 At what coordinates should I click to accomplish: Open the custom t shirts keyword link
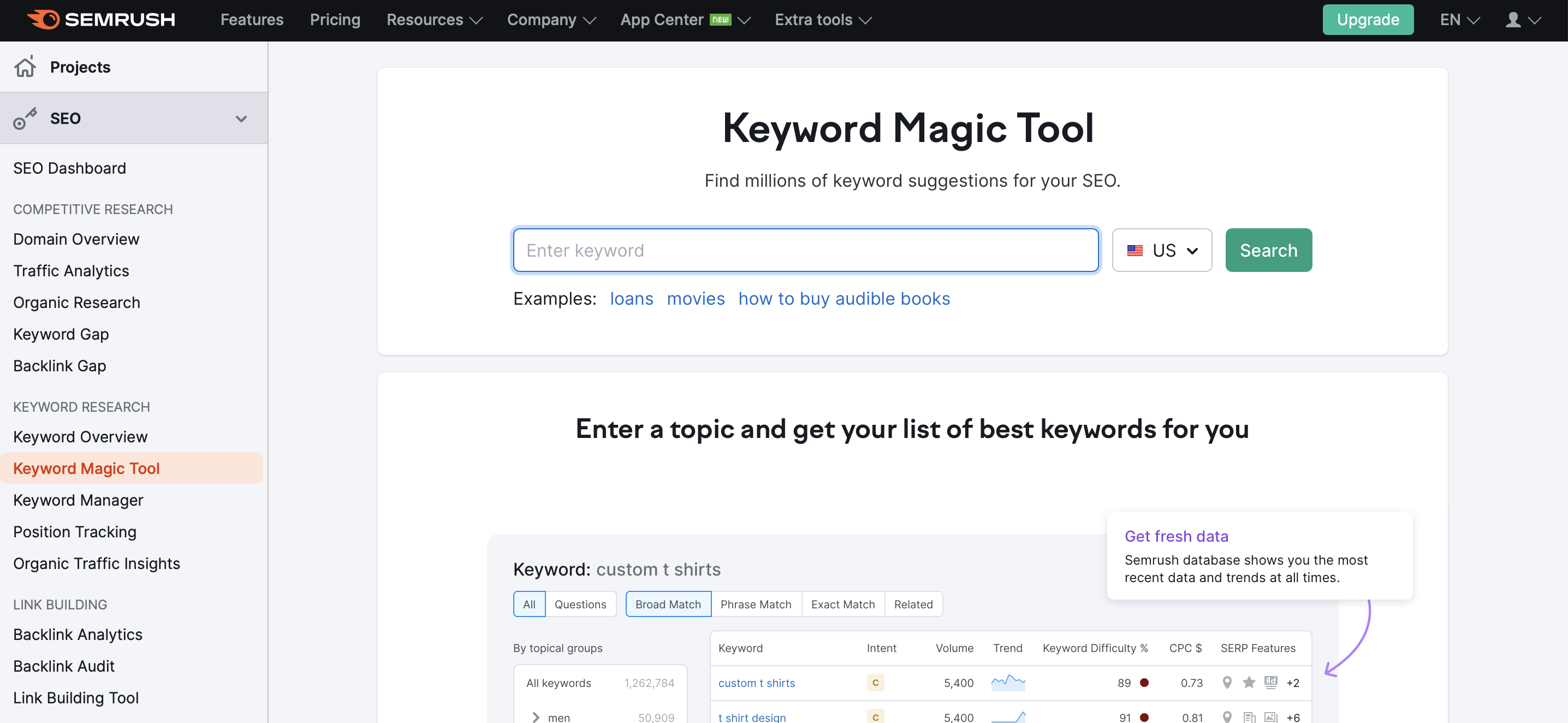[x=757, y=683]
